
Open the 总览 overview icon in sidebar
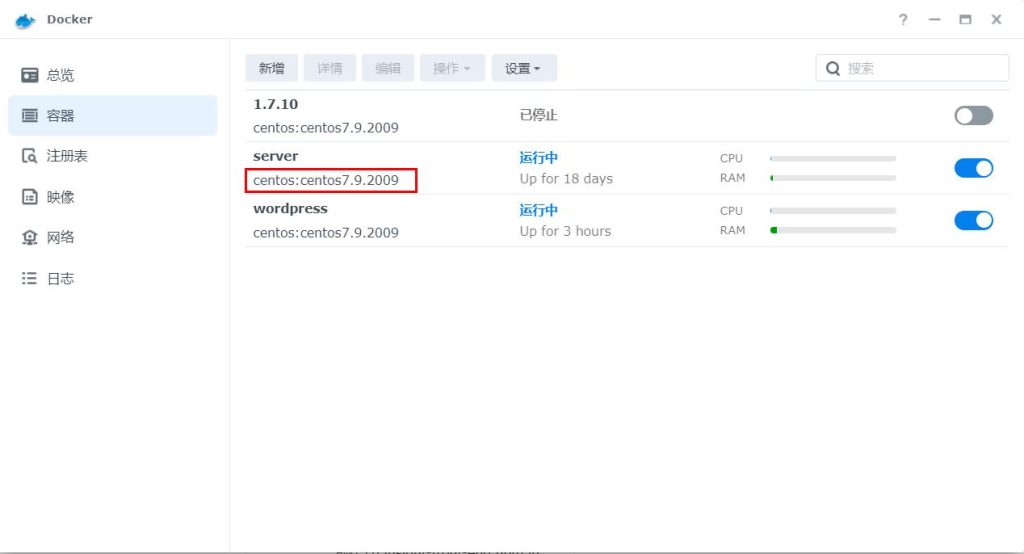click(x=30, y=75)
